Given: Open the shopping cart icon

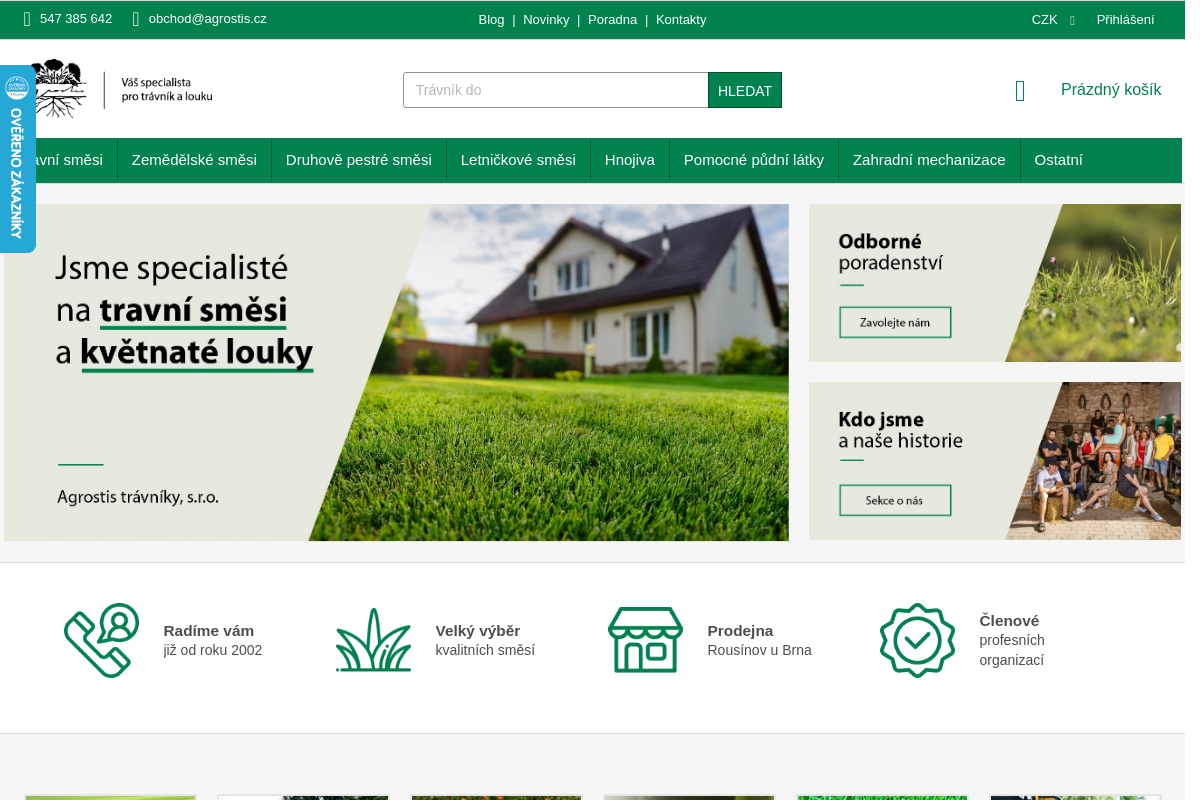Looking at the screenshot, I should tap(1019, 90).
